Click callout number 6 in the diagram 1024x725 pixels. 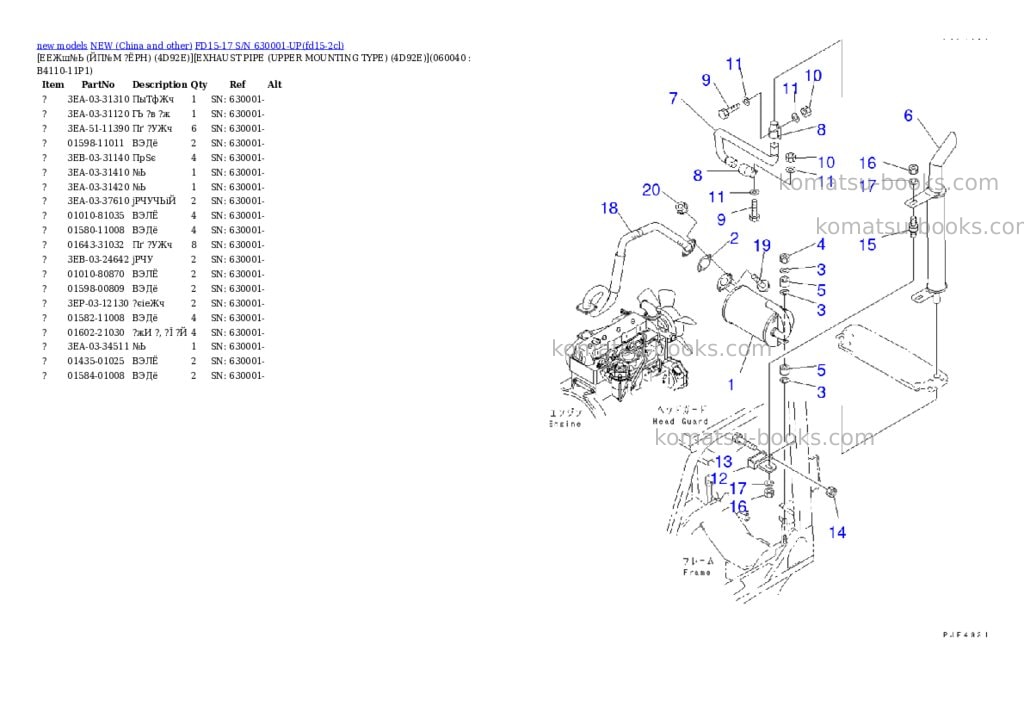point(908,116)
